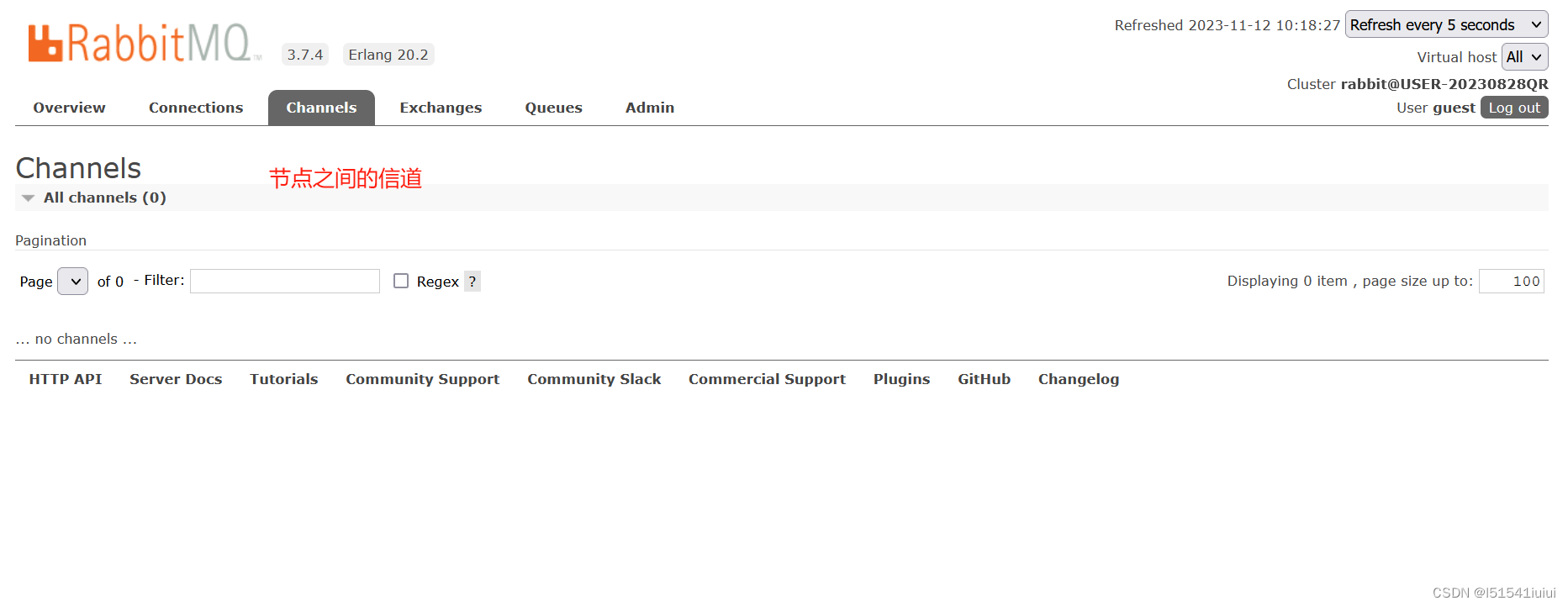Screen dimensions: 1568x606
Task: Click the '... no channels ...' message
Action: tap(76, 339)
